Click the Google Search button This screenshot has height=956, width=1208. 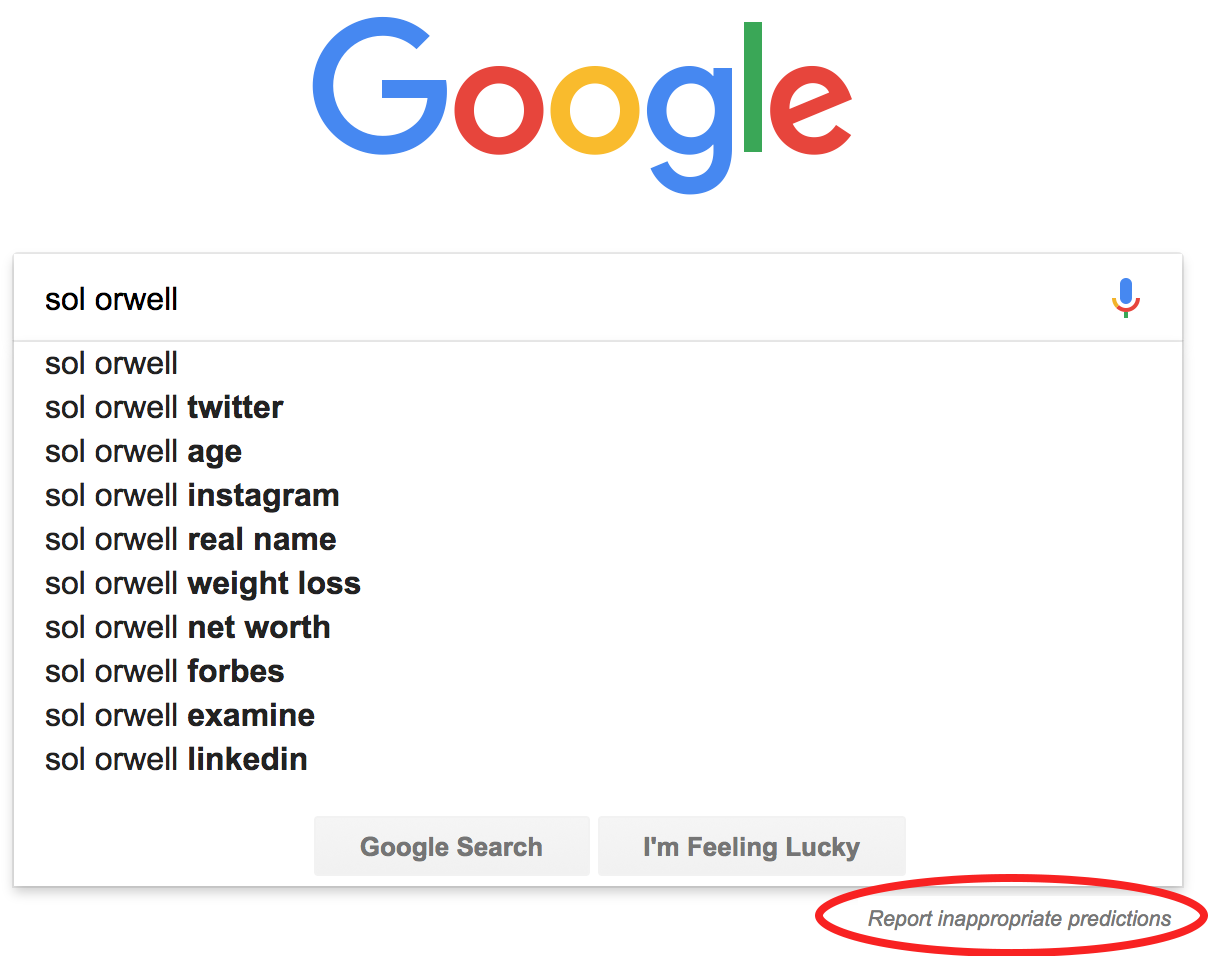(x=452, y=846)
